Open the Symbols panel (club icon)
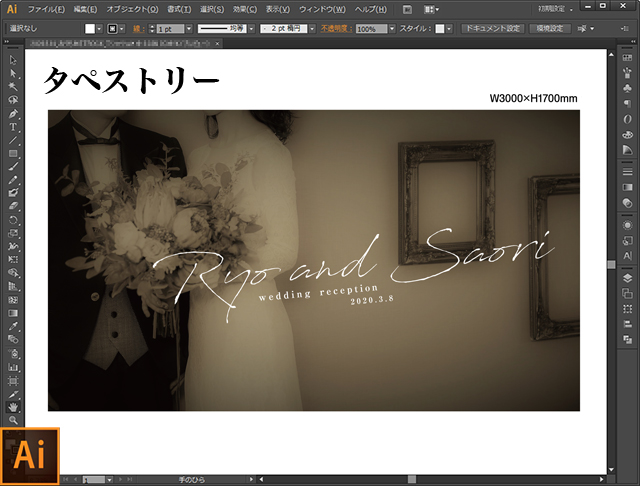The height and width of the screenshot is (486, 640). (627, 88)
